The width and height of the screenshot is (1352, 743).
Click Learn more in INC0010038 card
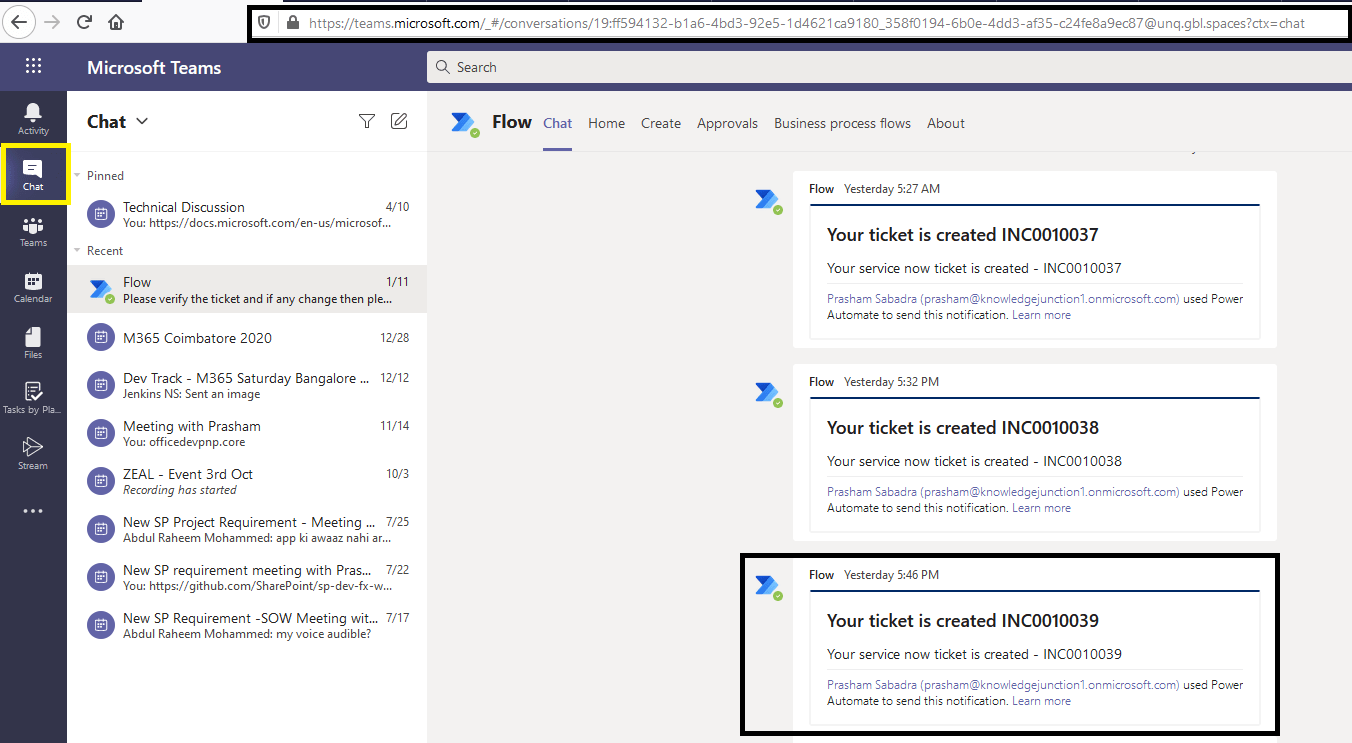tap(1041, 508)
